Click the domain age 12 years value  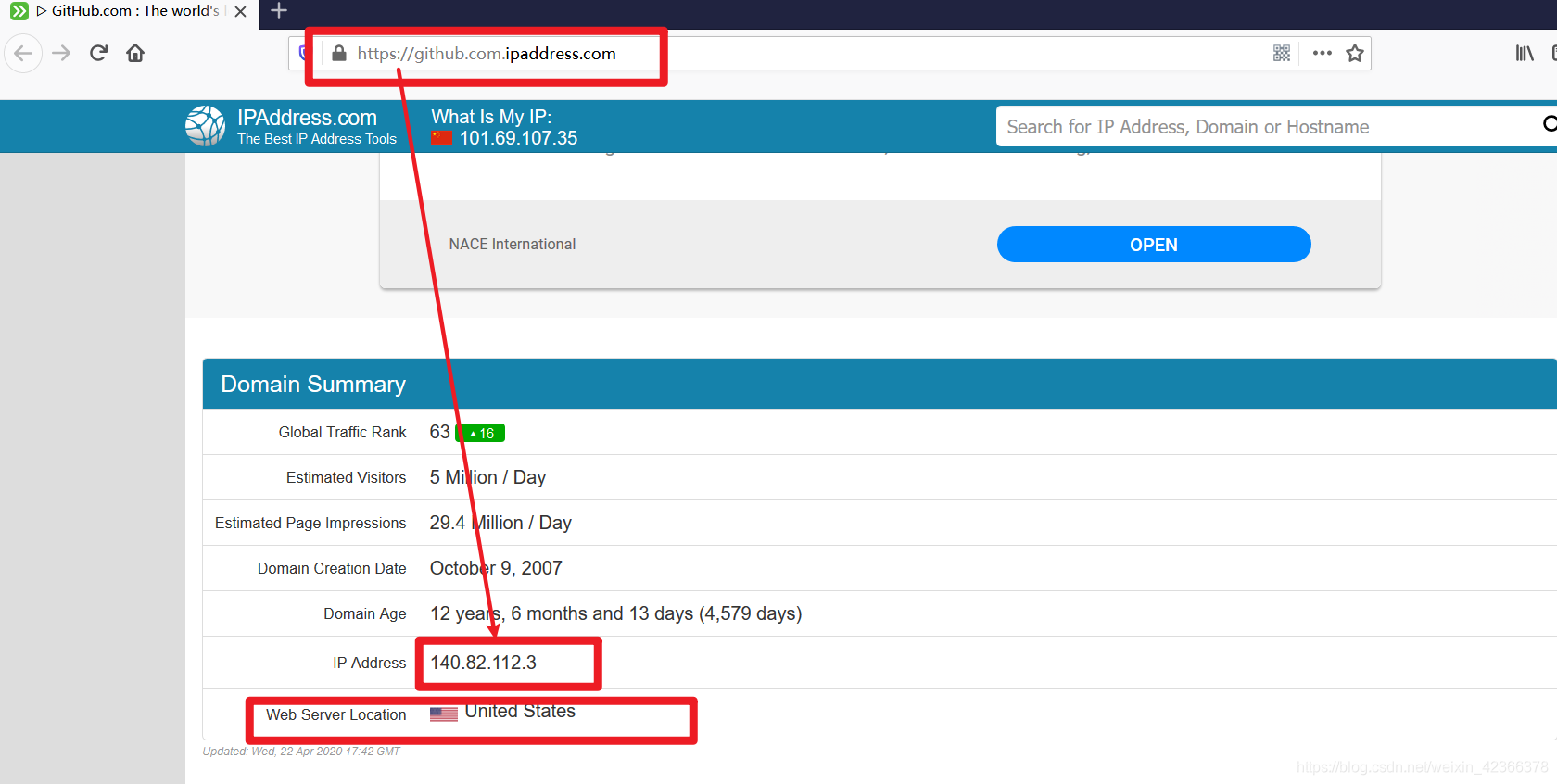coord(615,613)
